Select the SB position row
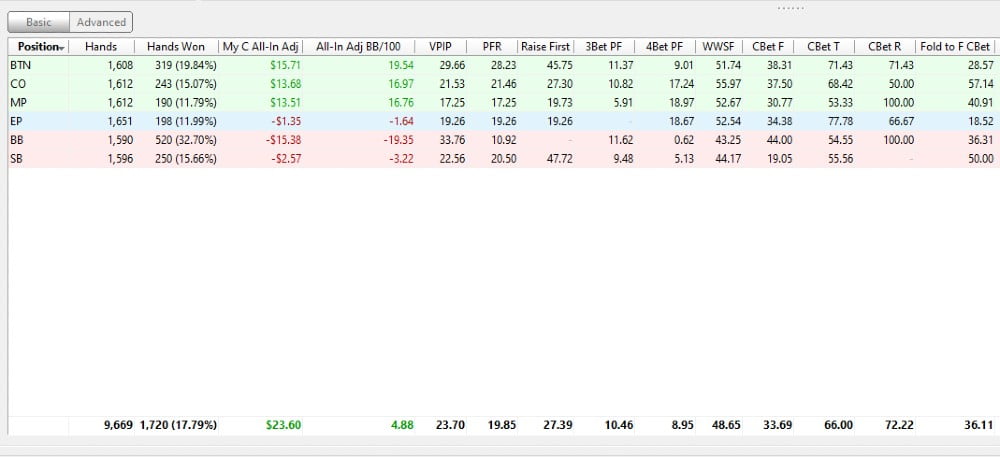Image resolution: width=1000 pixels, height=457 pixels. [502, 159]
